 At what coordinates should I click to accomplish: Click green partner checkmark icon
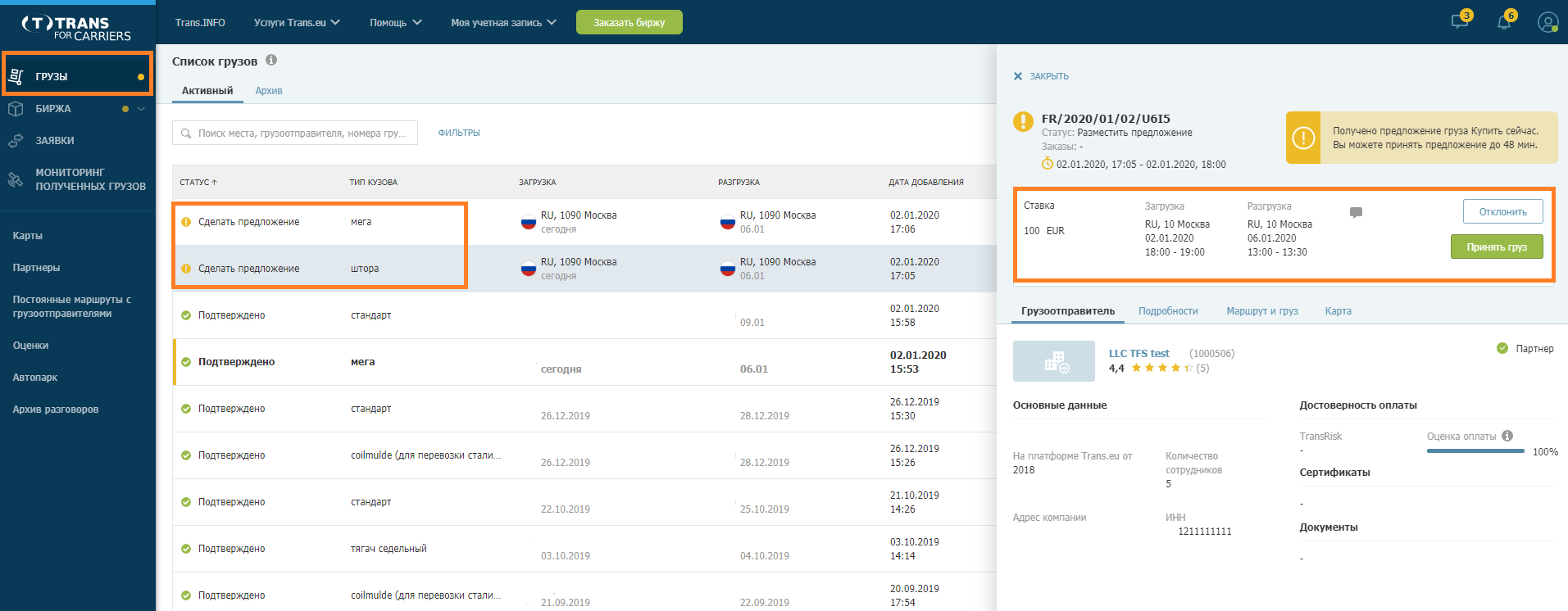(x=1502, y=348)
